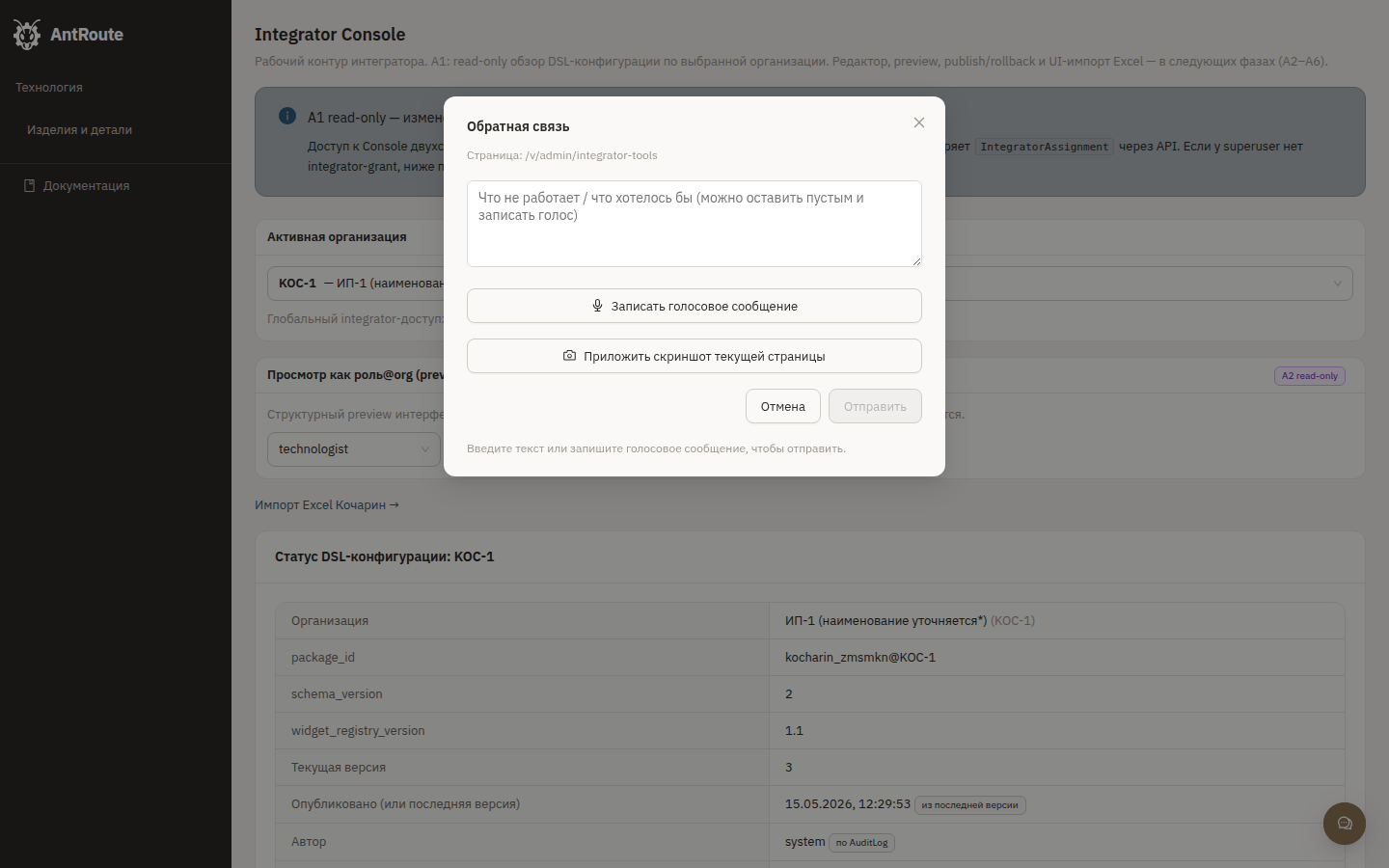Click the schema_version row label
The image size is (1389, 868).
(x=337, y=693)
